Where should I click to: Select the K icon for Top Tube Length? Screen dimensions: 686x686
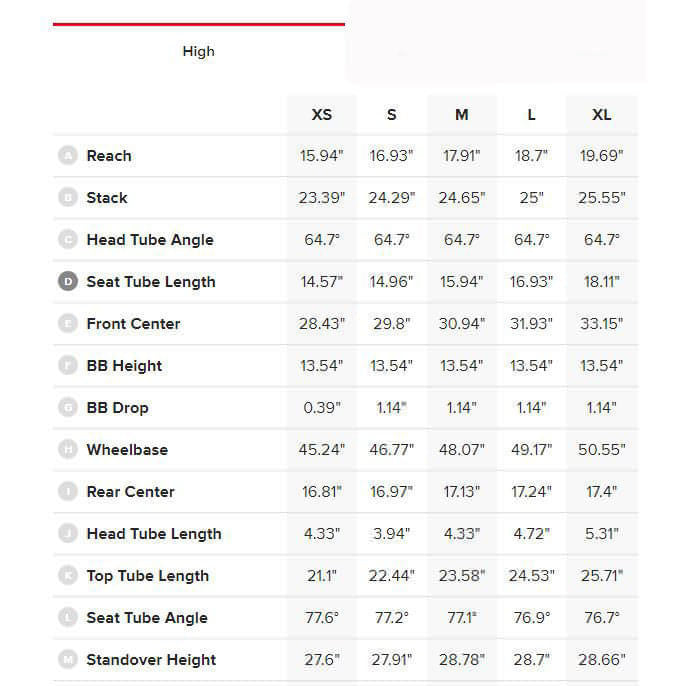pyautogui.click(x=68, y=576)
